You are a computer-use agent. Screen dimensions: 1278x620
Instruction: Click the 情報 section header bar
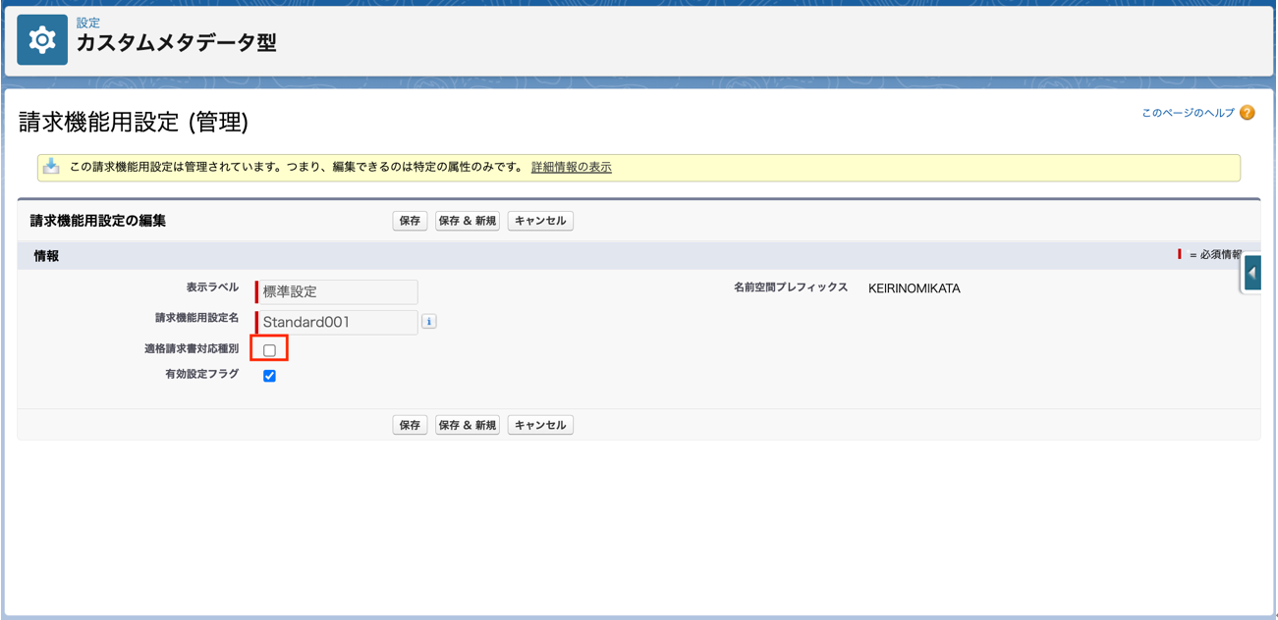point(600,256)
